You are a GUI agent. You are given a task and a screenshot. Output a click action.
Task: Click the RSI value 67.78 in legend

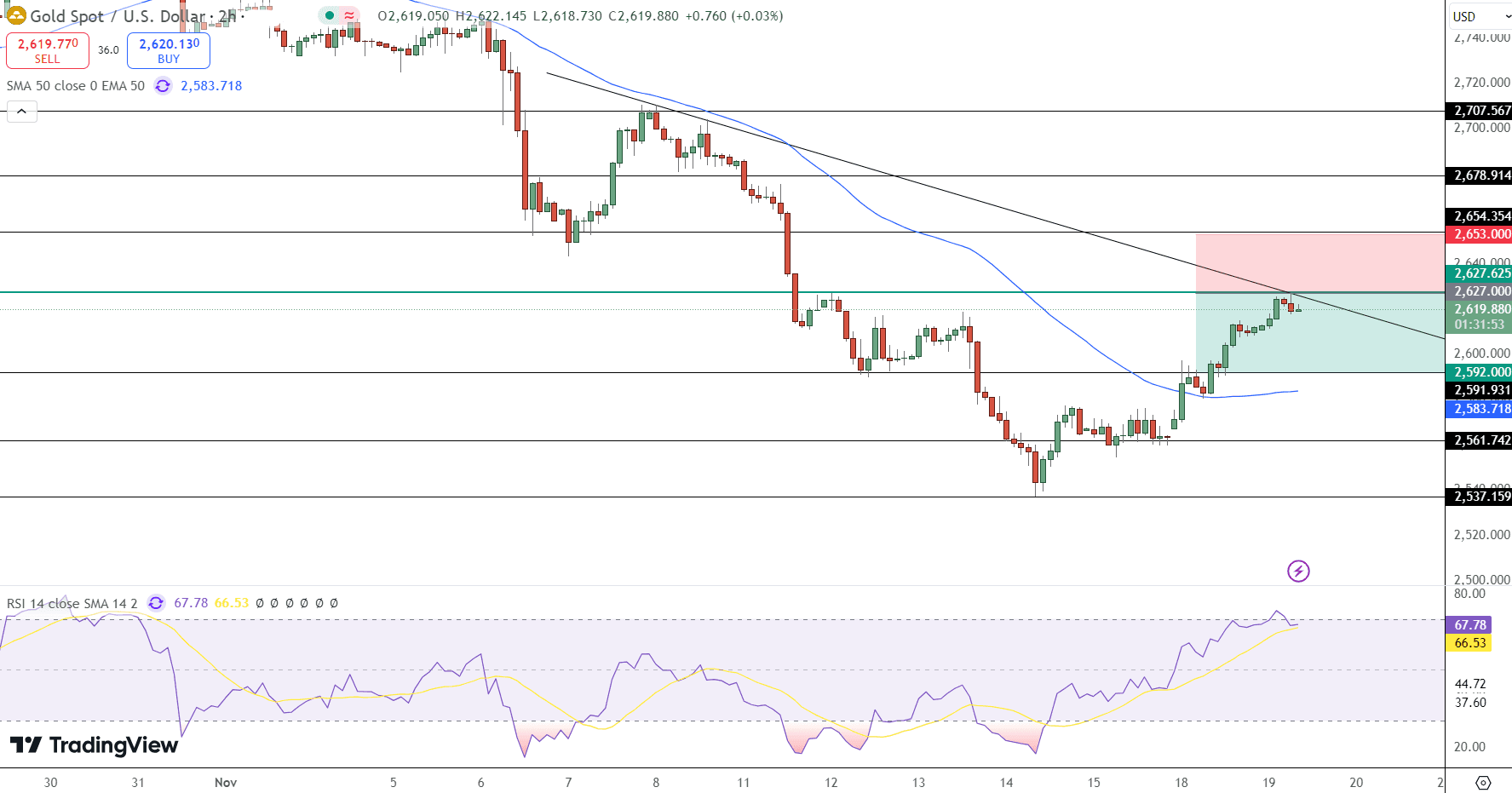point(191,603)
